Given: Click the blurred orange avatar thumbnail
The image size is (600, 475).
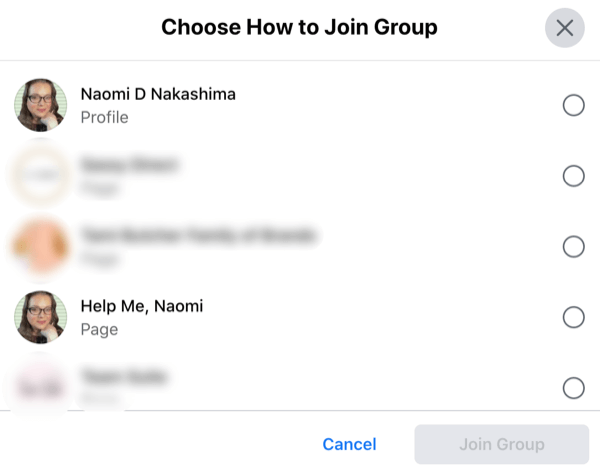Looking at the screenshot, I should [41, 246].
